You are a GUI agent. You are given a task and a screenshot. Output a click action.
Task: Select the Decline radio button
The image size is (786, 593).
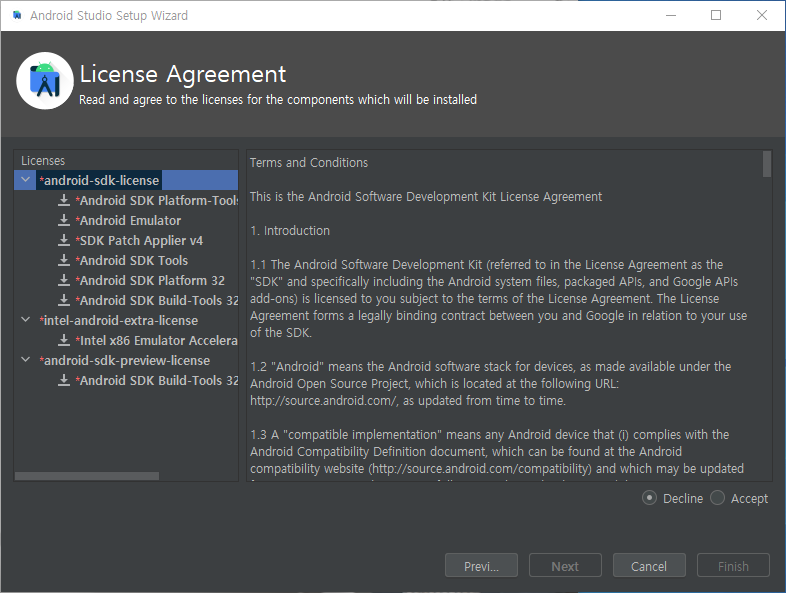[649, 498]
